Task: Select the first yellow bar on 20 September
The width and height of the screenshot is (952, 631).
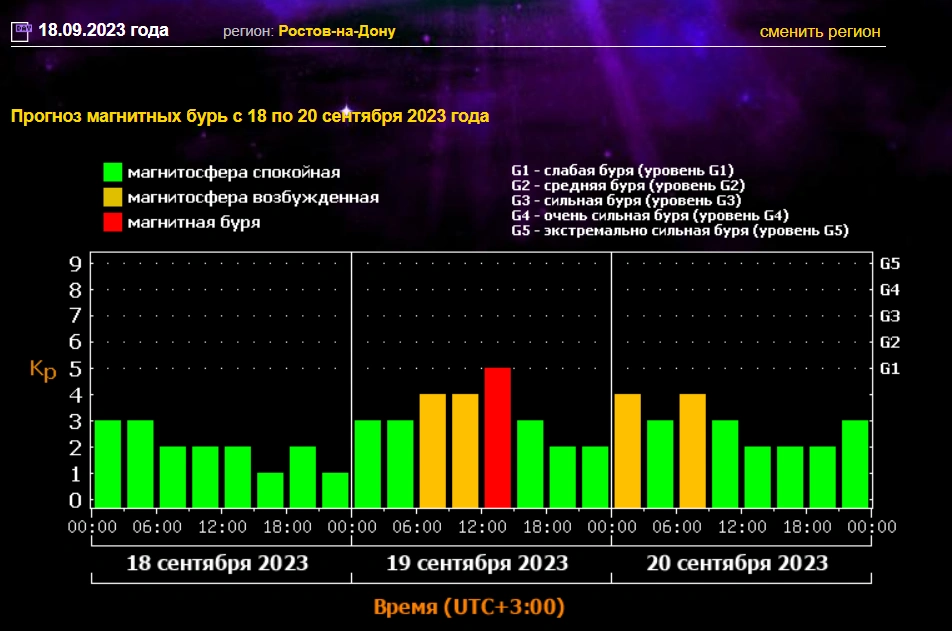Action: click(627, 450)
